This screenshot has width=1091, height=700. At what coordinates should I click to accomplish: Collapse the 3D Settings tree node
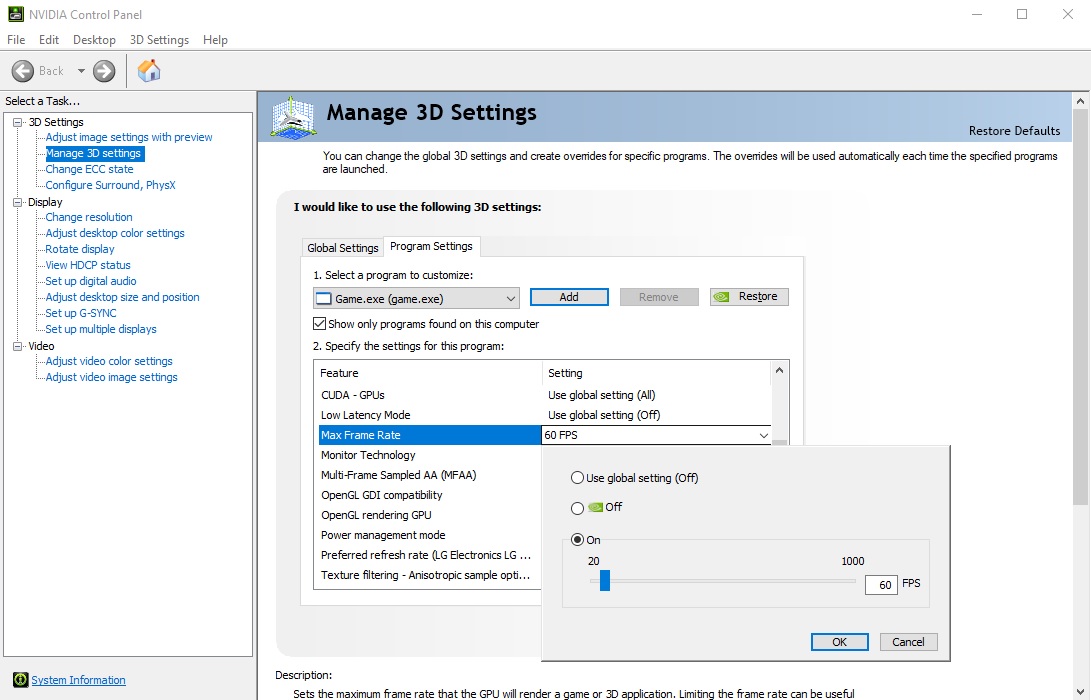click(17, 122)
